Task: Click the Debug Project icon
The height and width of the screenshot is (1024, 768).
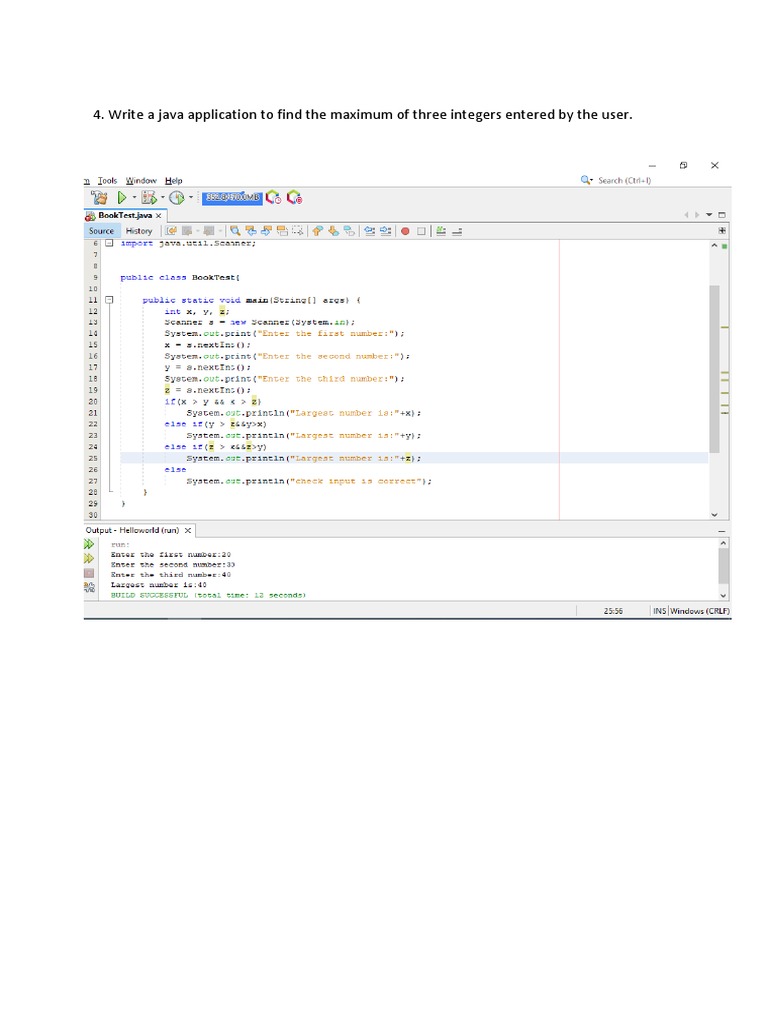Action: [148, 198]
